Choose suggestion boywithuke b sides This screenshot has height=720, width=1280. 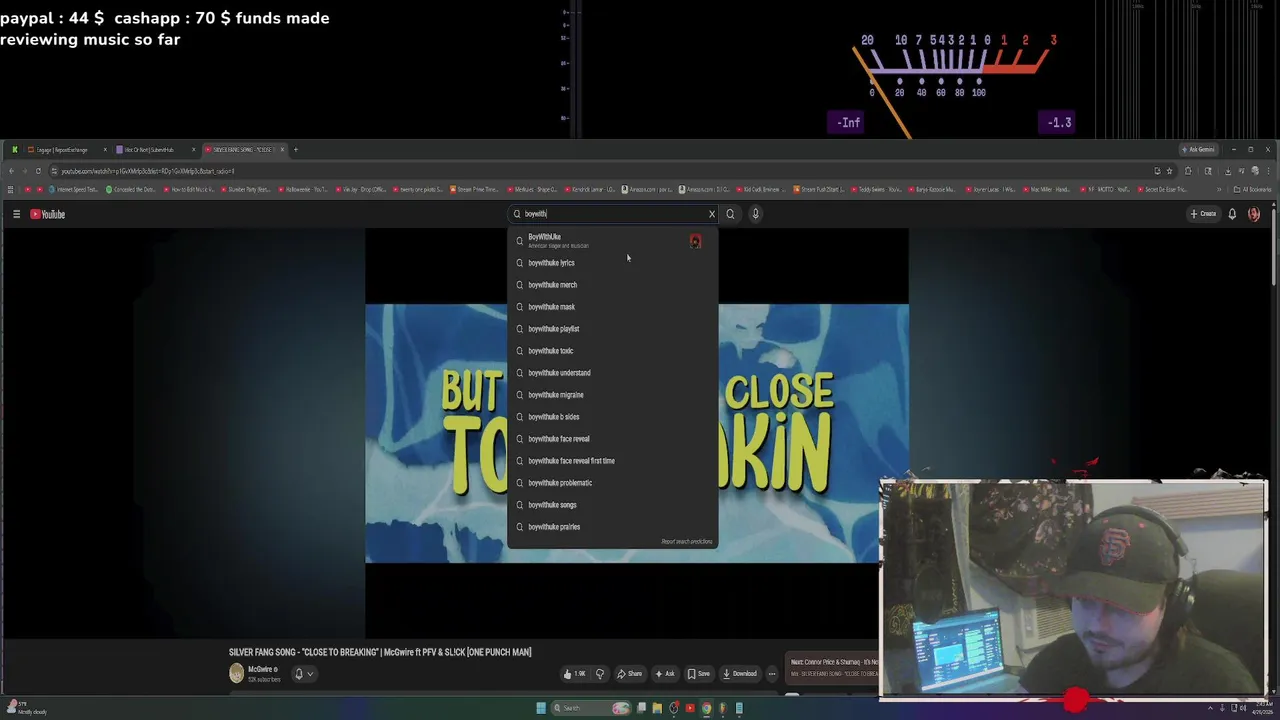[x=612, y=417]
